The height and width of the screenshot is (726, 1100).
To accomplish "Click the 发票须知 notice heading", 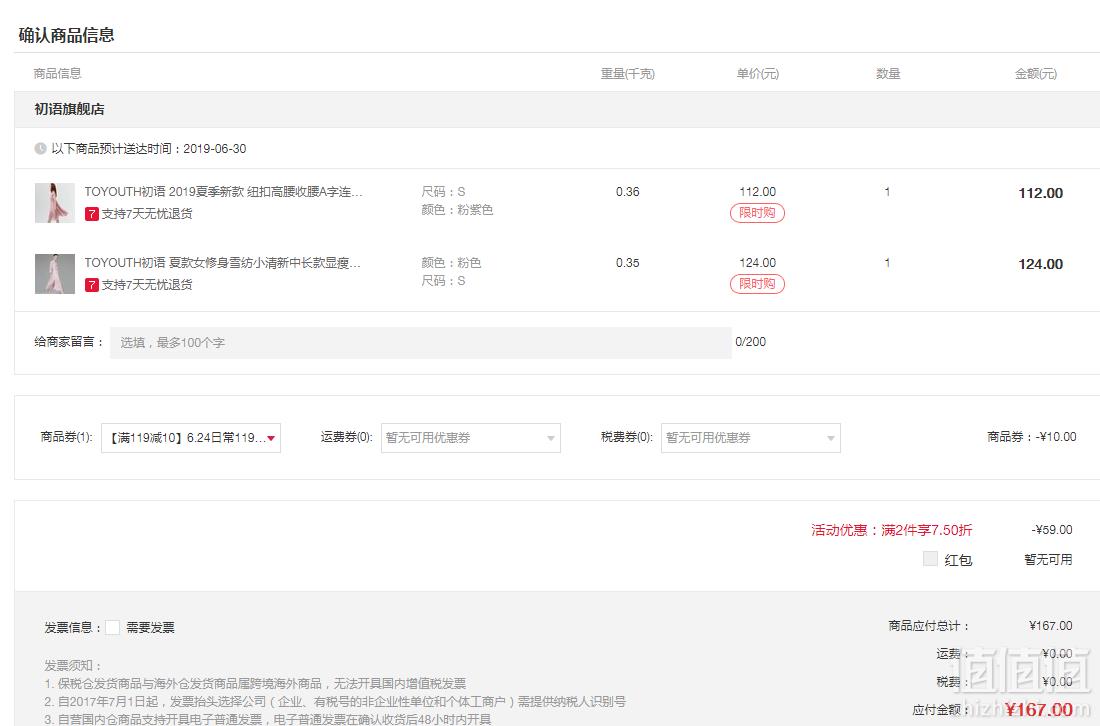I will pyautogui.click(x=73, y=666).
